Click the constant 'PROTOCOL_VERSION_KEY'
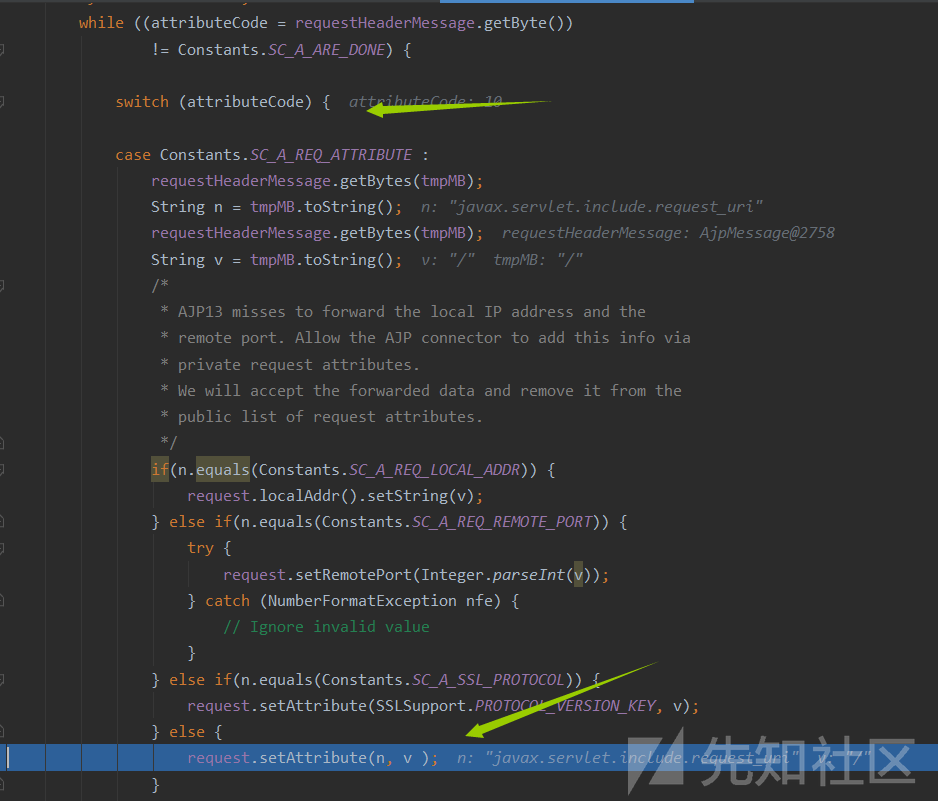Image resolution: width=938 pixels, height=801 pixels. pos(565,706)
